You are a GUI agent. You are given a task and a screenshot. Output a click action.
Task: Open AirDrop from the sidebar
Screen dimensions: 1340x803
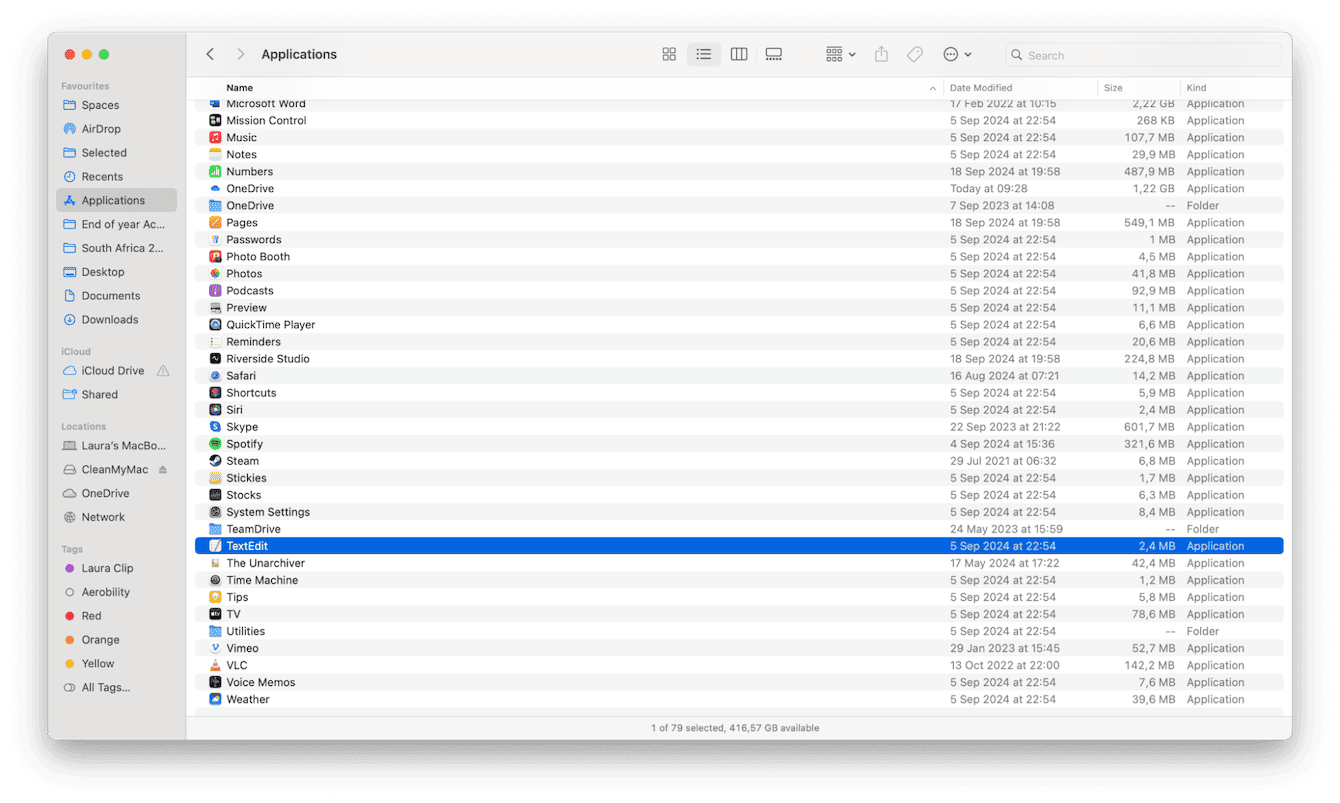(100, 128)
